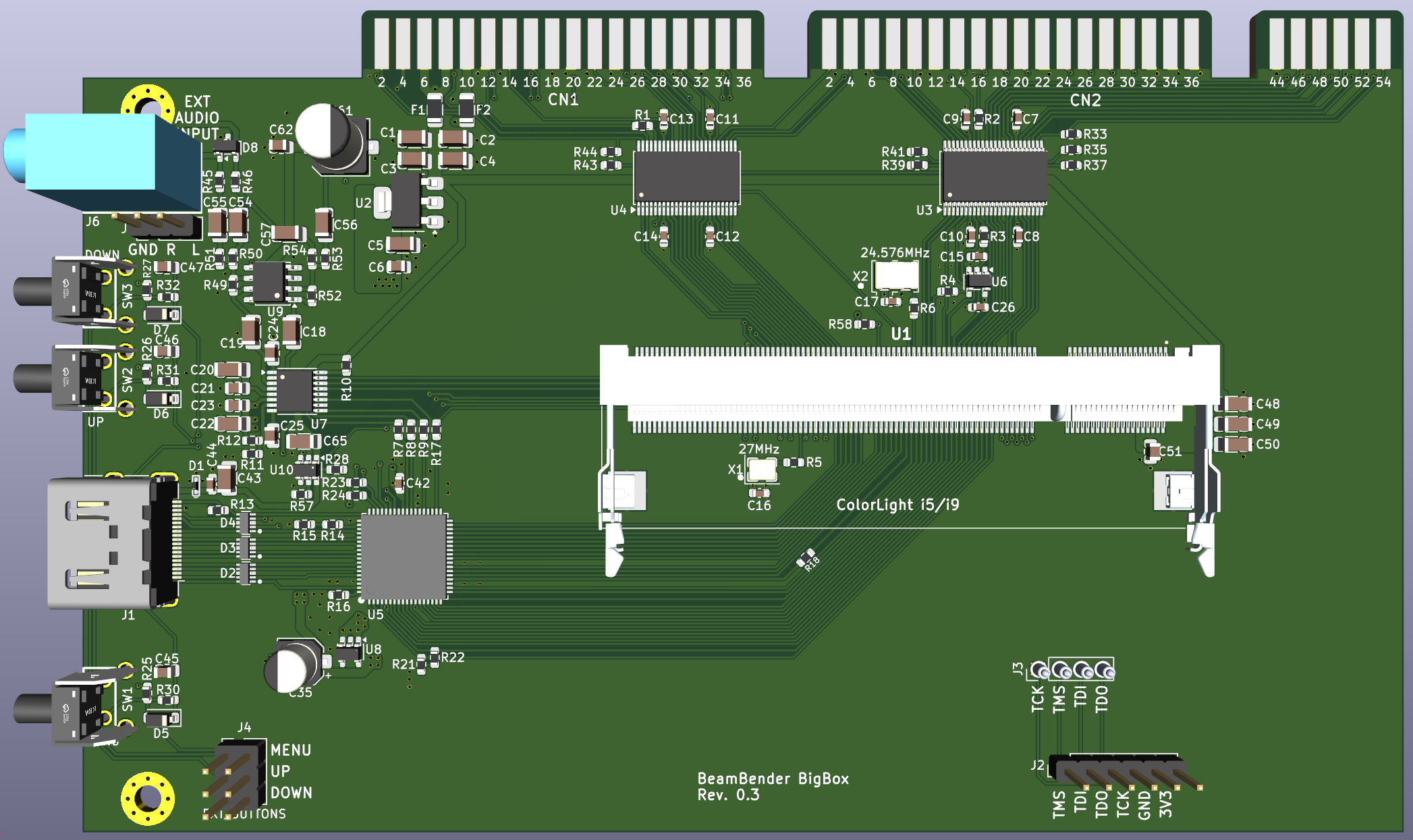Click the 'BeamBender BigBox' silkscreen text
This screenshot has height=840, width=1413.
[x=773, y=779]
